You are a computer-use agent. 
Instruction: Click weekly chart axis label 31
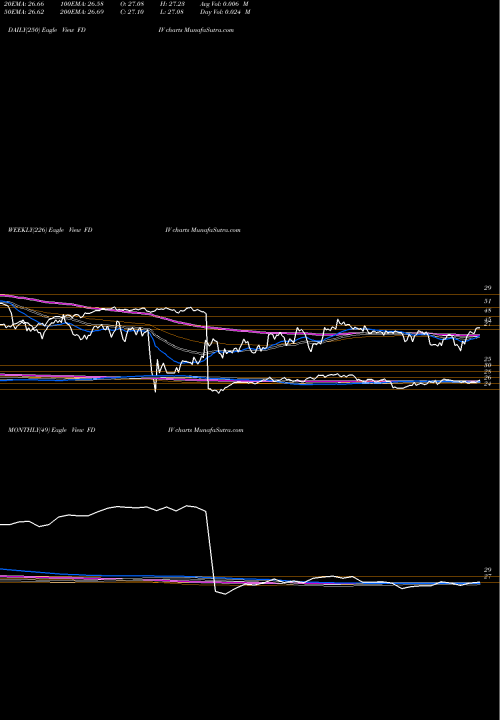click(x=487, y=301)
